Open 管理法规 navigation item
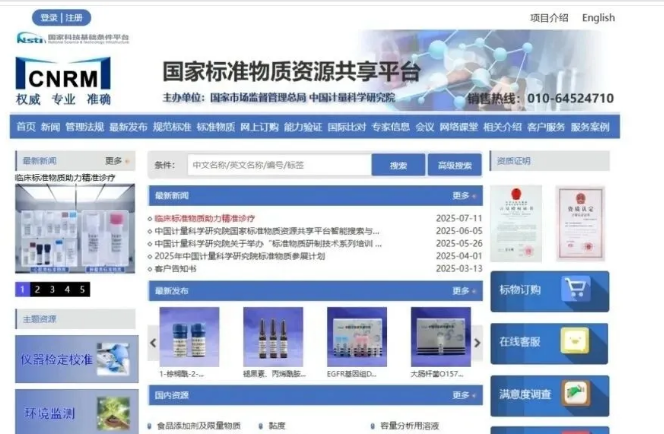 click(85, 127)
